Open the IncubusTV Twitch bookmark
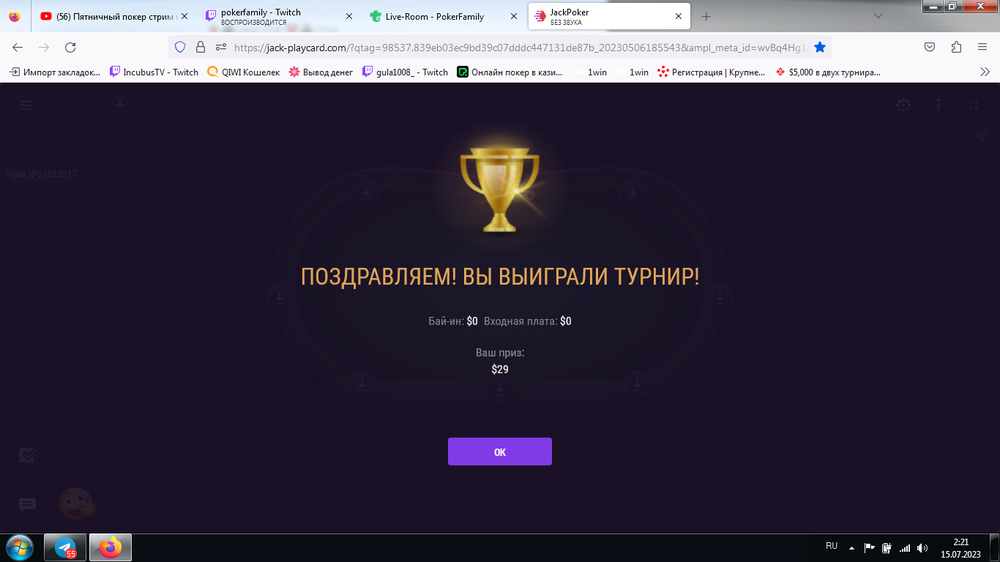Screen dimensions: 1000x562 [154, 72]
